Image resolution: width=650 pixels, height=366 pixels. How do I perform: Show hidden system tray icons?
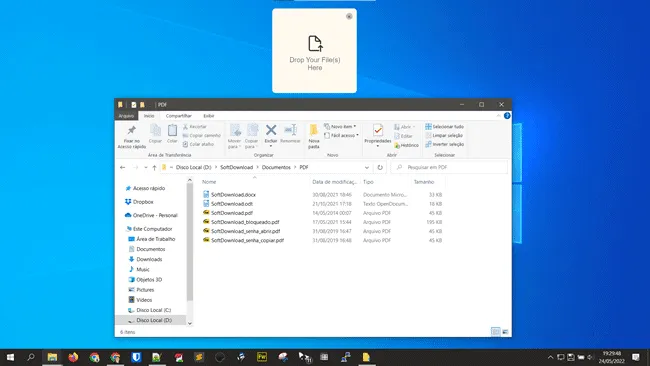click(x=550, y=357)
